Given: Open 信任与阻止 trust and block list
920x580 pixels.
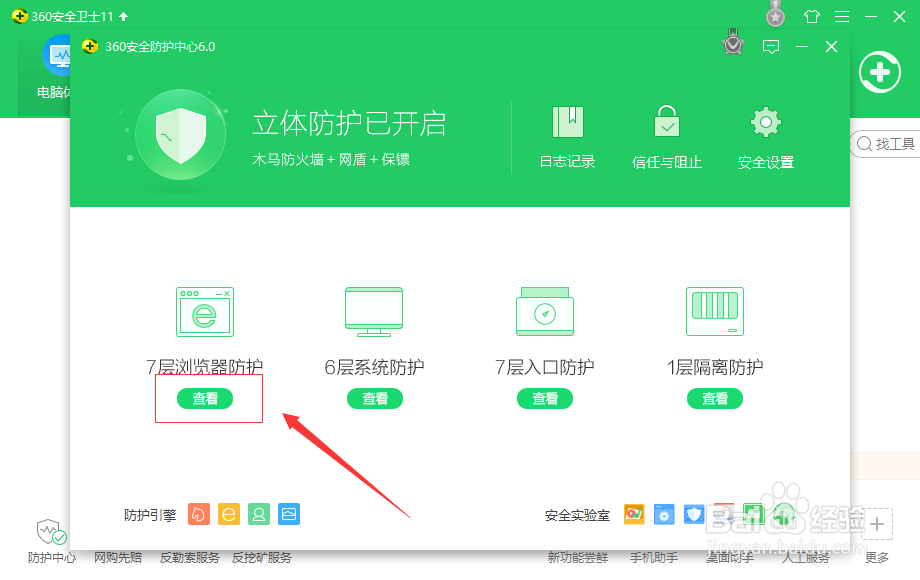Looking at the screenshot, I should pyautogui.click(x=667, y=137).
